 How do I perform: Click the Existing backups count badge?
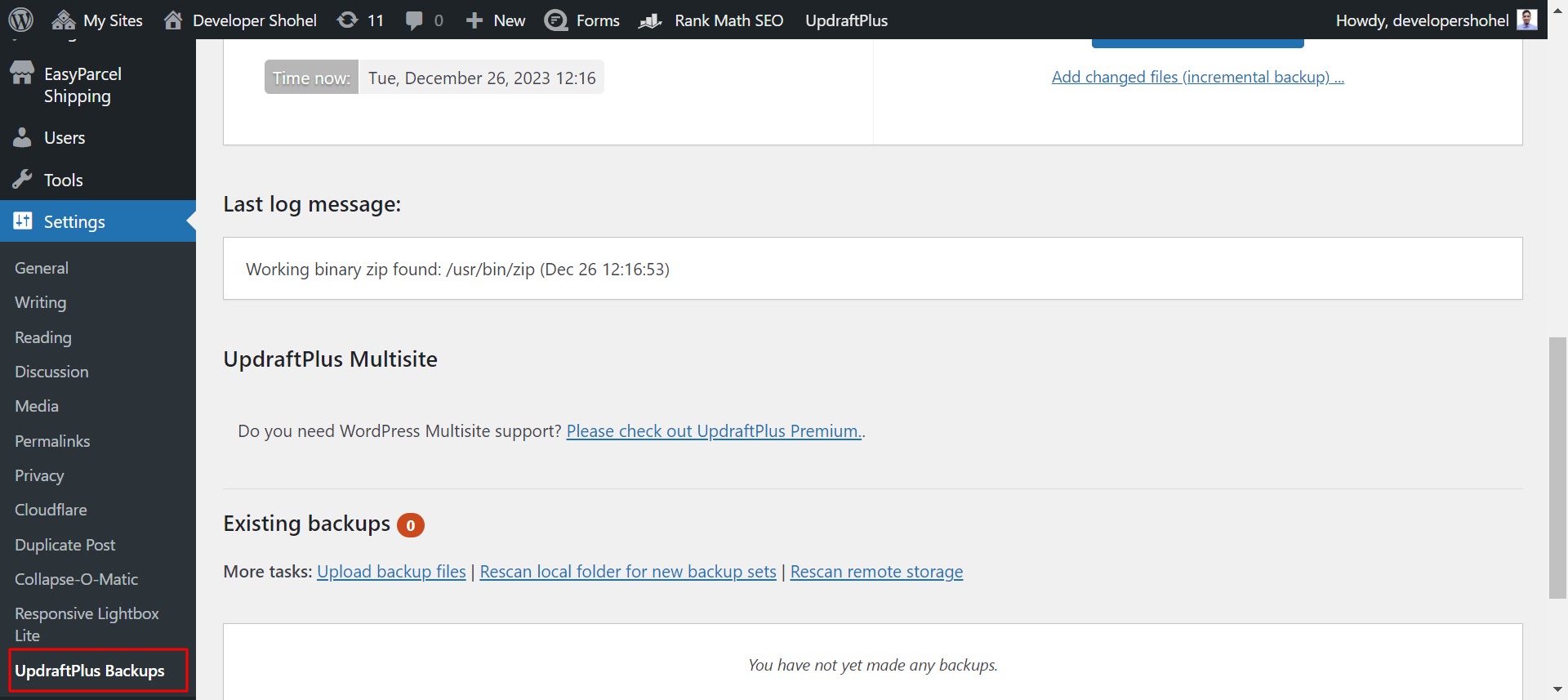[411, 525]
